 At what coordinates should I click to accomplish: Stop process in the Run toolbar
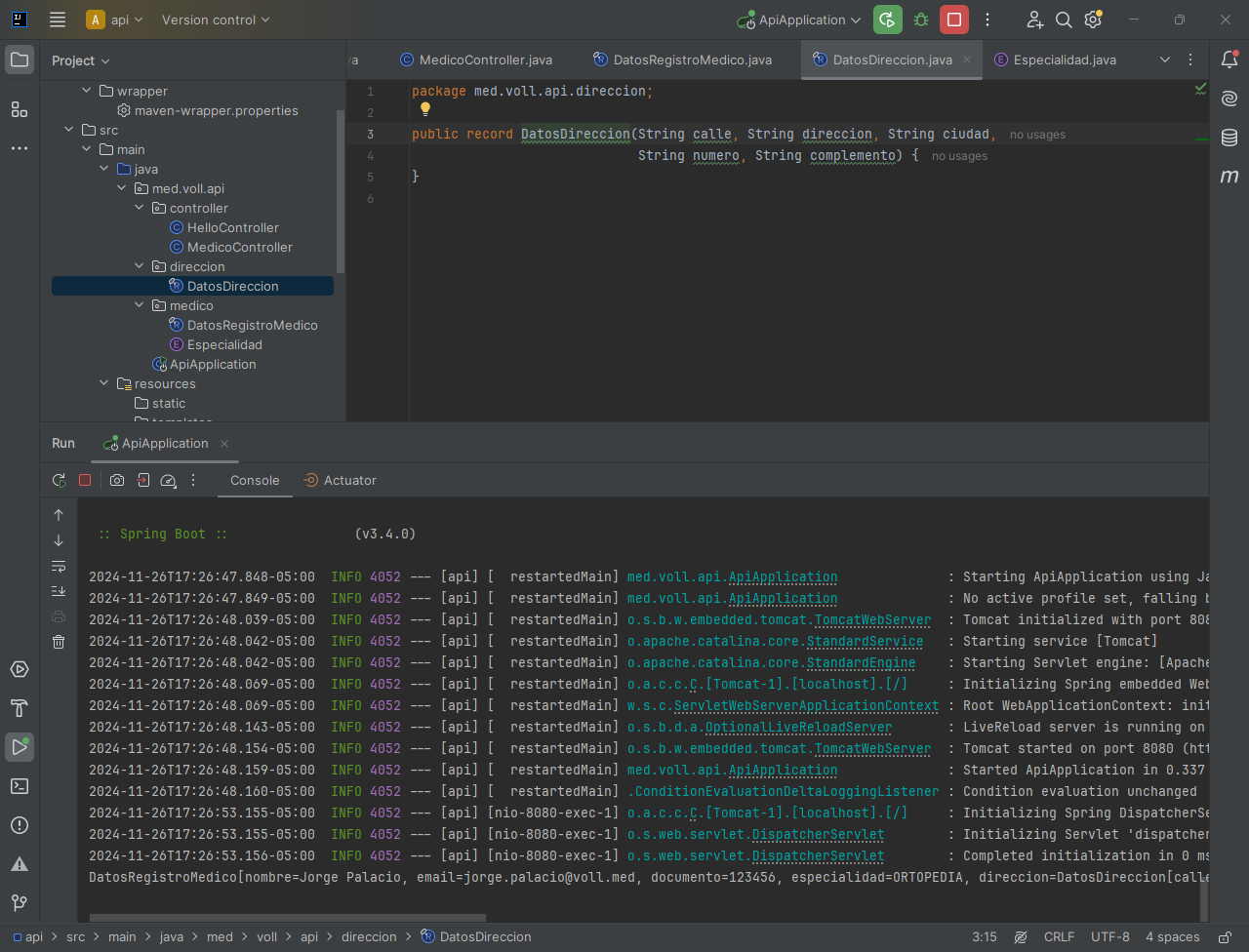(85, 480)
